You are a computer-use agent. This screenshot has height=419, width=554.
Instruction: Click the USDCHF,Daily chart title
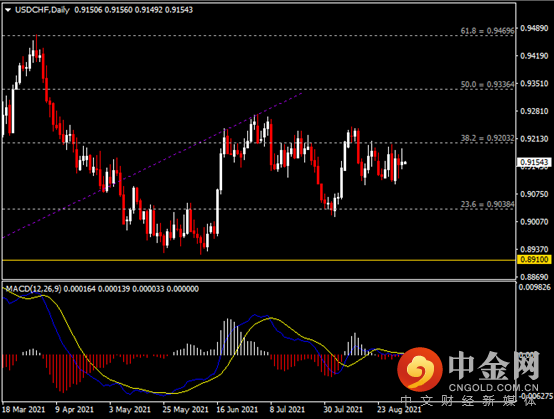tap(42, 10)
